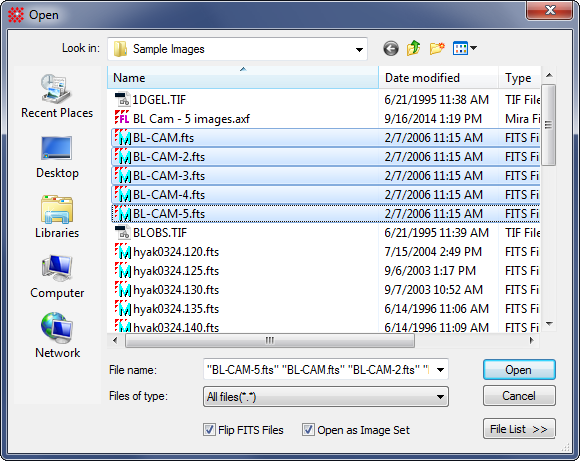580x461 pixels.
Task: Go back using the back arrow icon
Action: 391,48
